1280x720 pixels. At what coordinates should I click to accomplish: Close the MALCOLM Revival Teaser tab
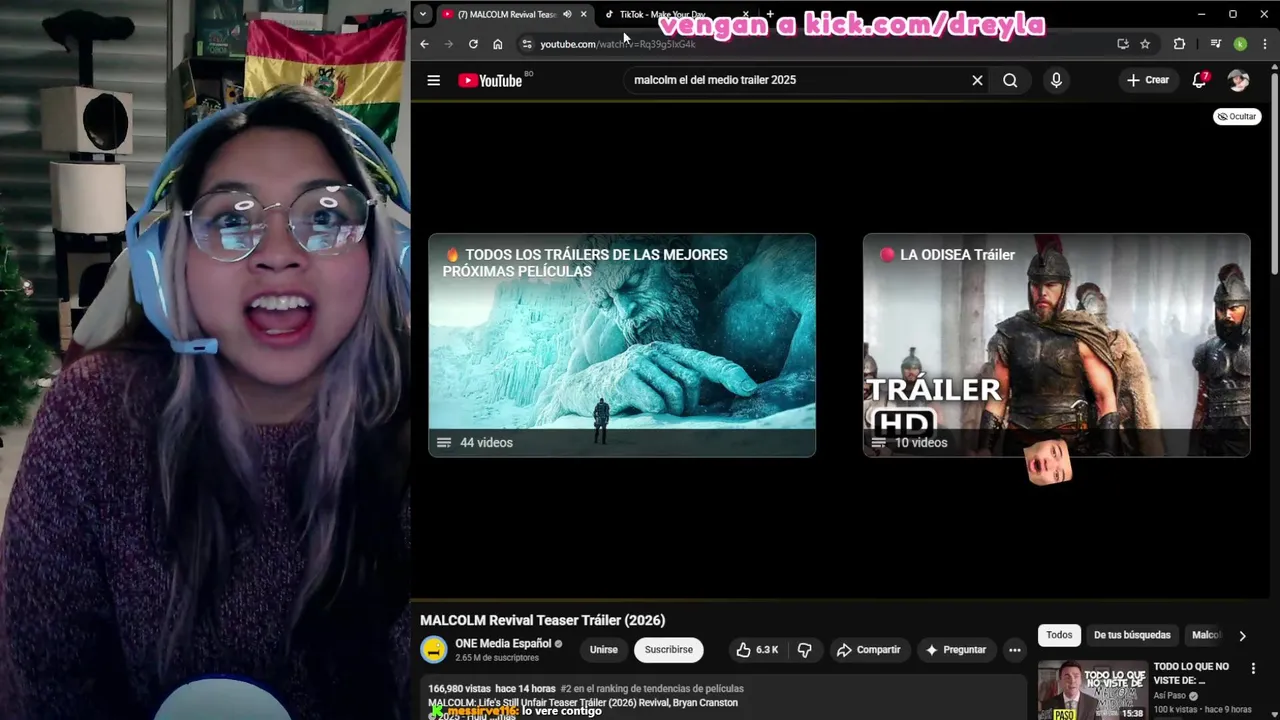[x=583, y=14]
